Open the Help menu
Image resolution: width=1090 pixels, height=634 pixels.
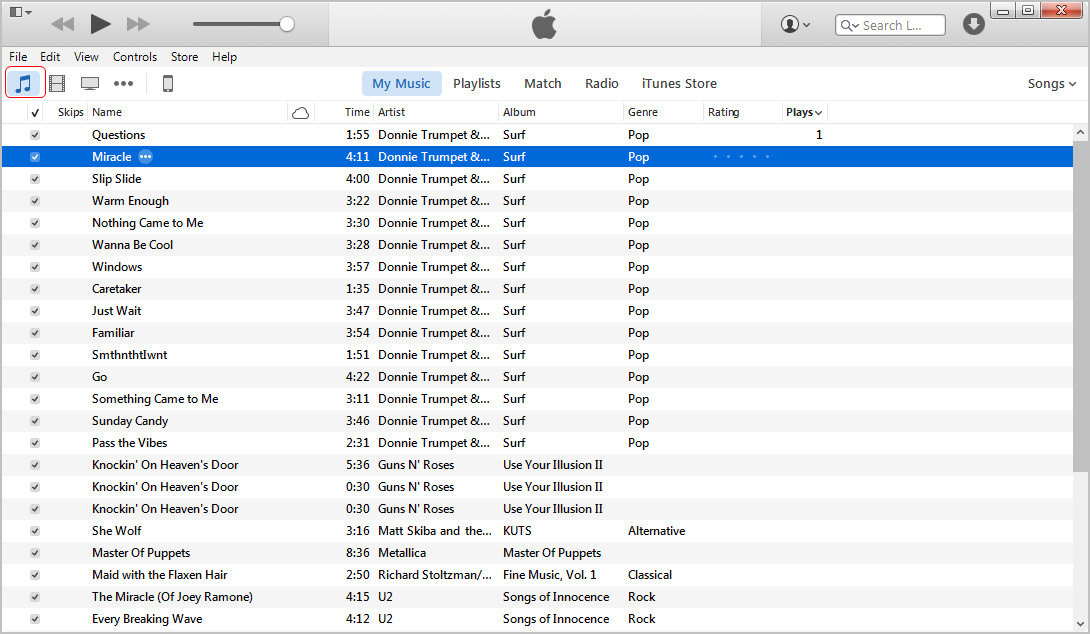[224, 57]
